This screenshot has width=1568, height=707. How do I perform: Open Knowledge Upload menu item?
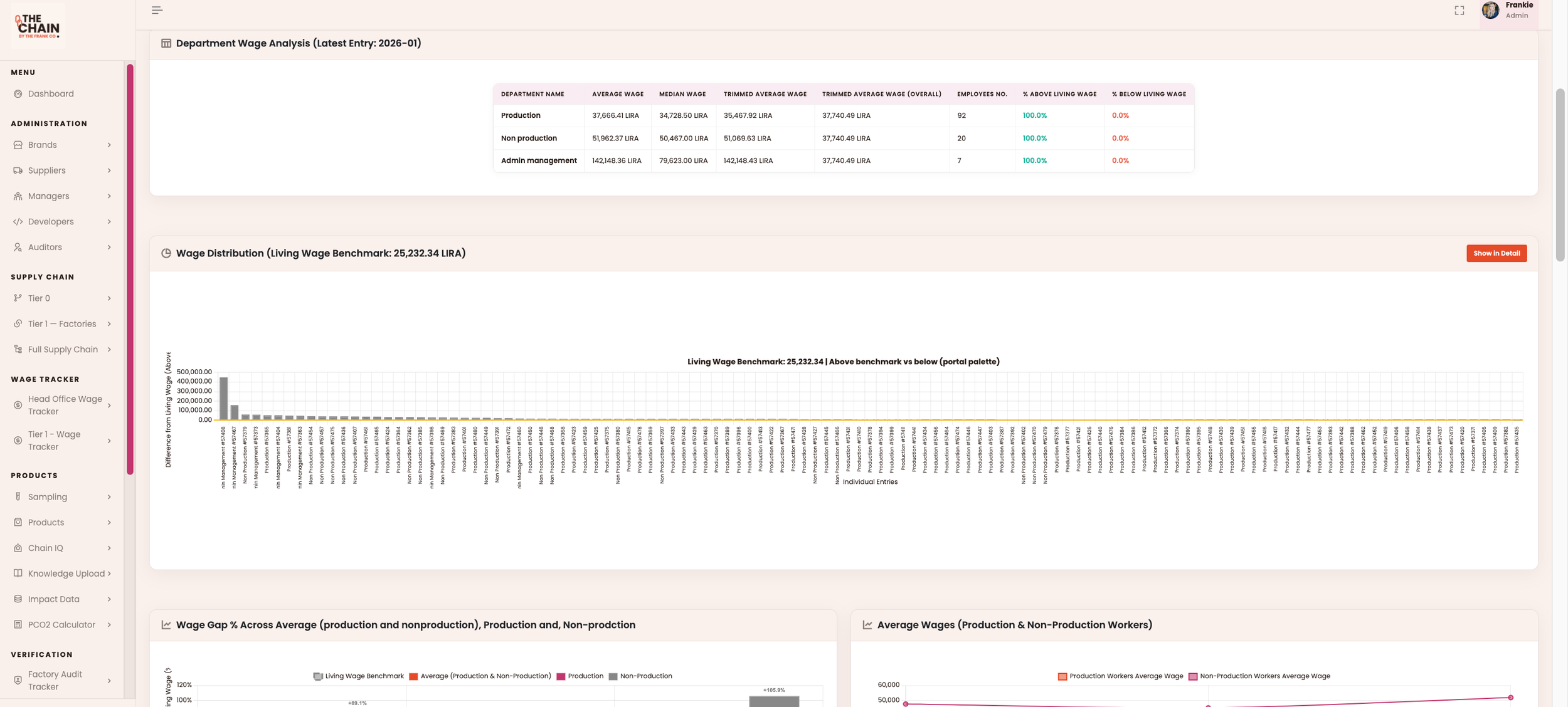62,573
